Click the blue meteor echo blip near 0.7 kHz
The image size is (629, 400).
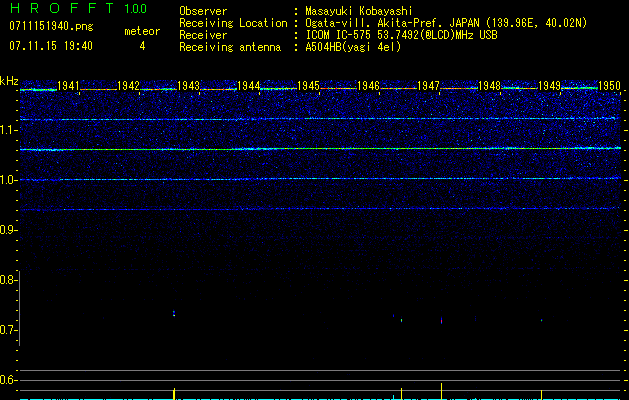pos(174,314)
